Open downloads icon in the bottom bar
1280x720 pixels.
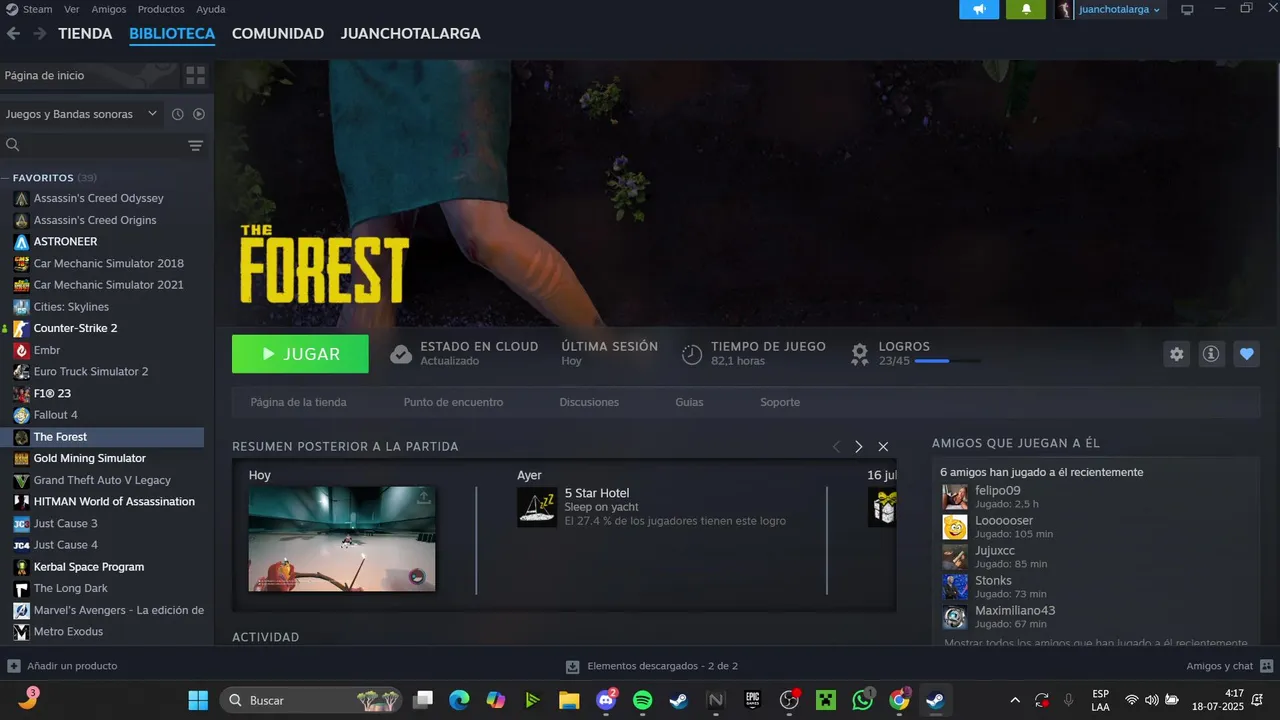click(572, 666)
